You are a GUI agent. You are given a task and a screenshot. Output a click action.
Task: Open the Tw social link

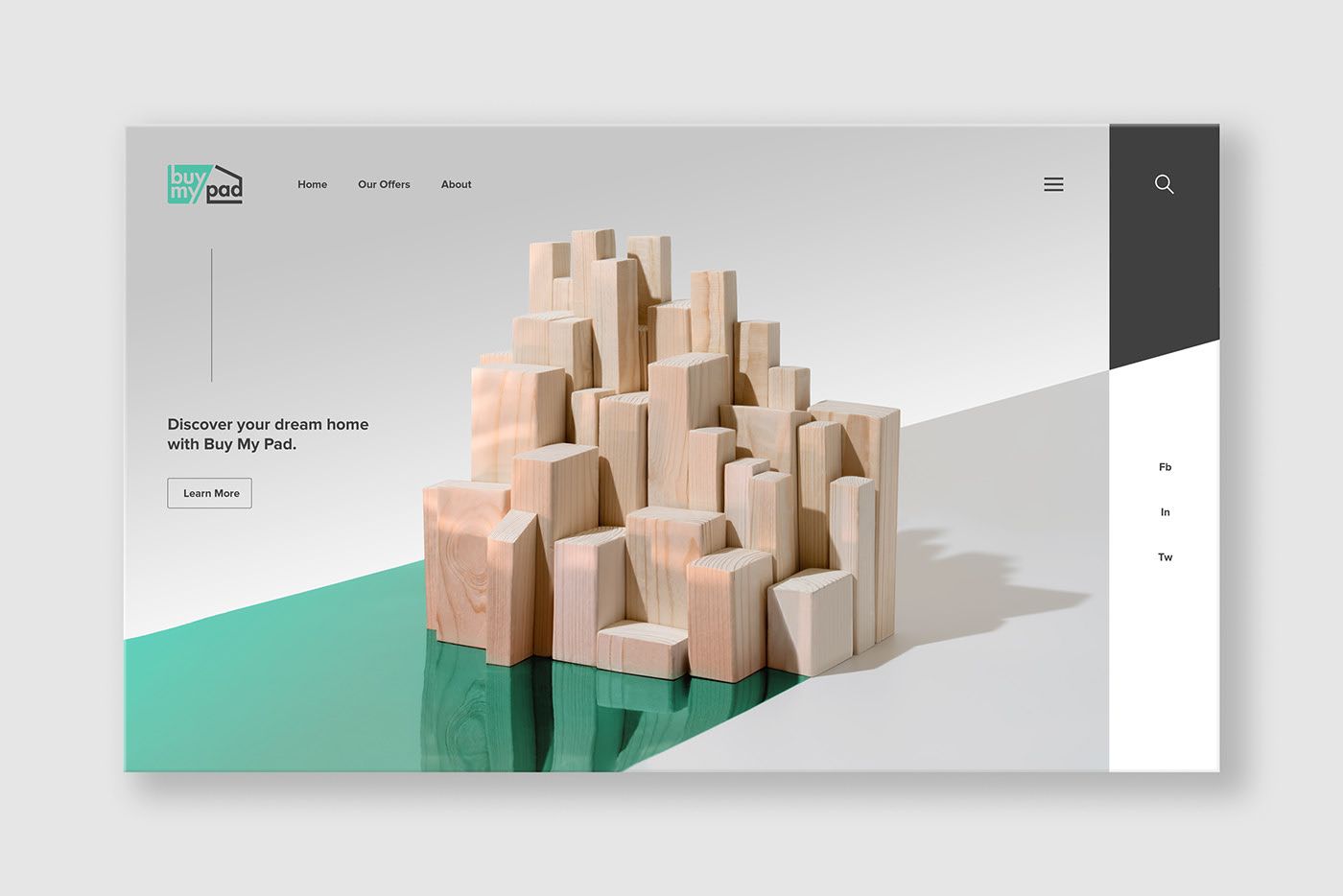pos(1166,557)
